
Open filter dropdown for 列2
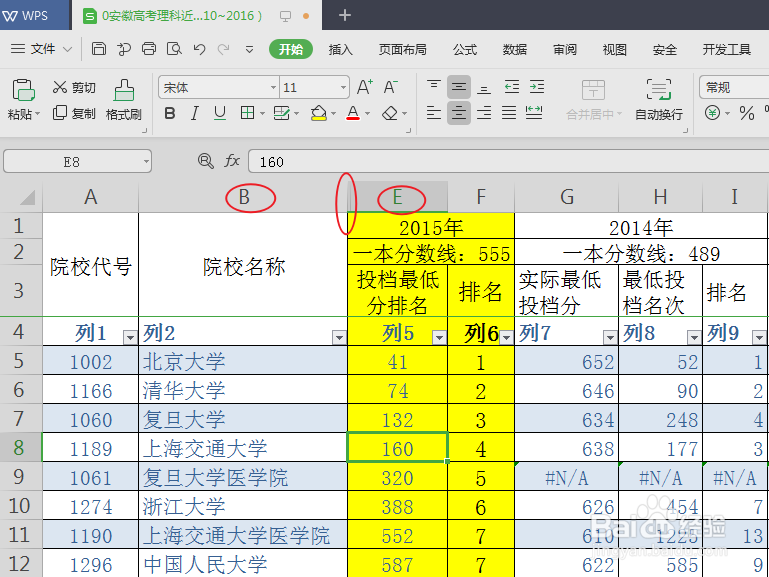339,337
